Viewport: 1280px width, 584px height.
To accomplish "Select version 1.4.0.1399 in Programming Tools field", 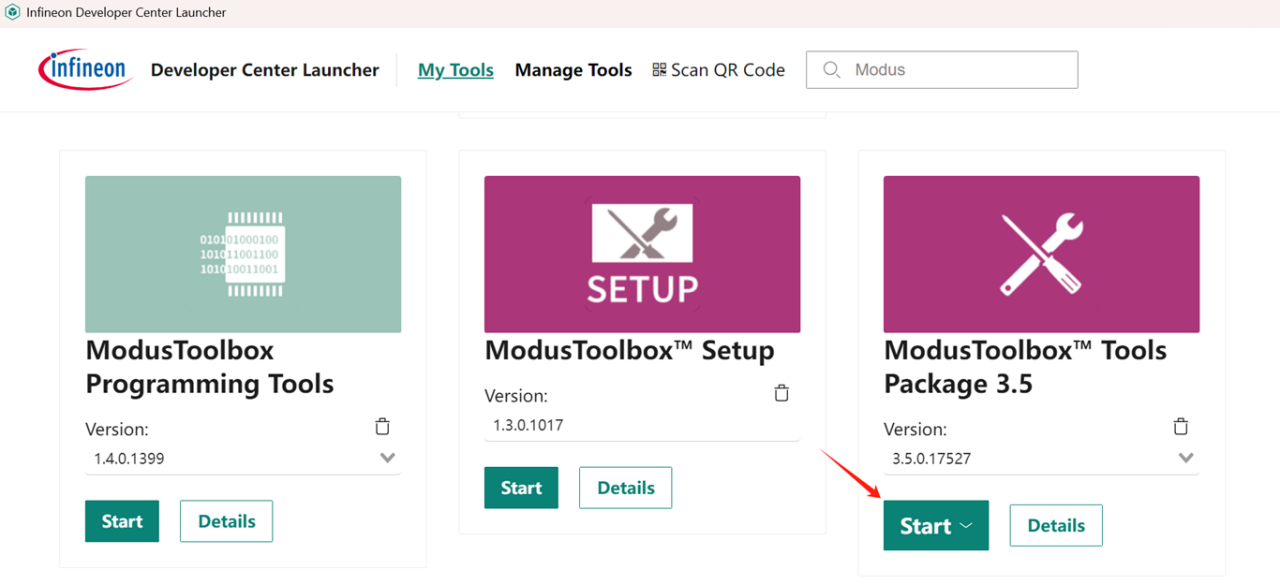I will (x=150, y=458).
